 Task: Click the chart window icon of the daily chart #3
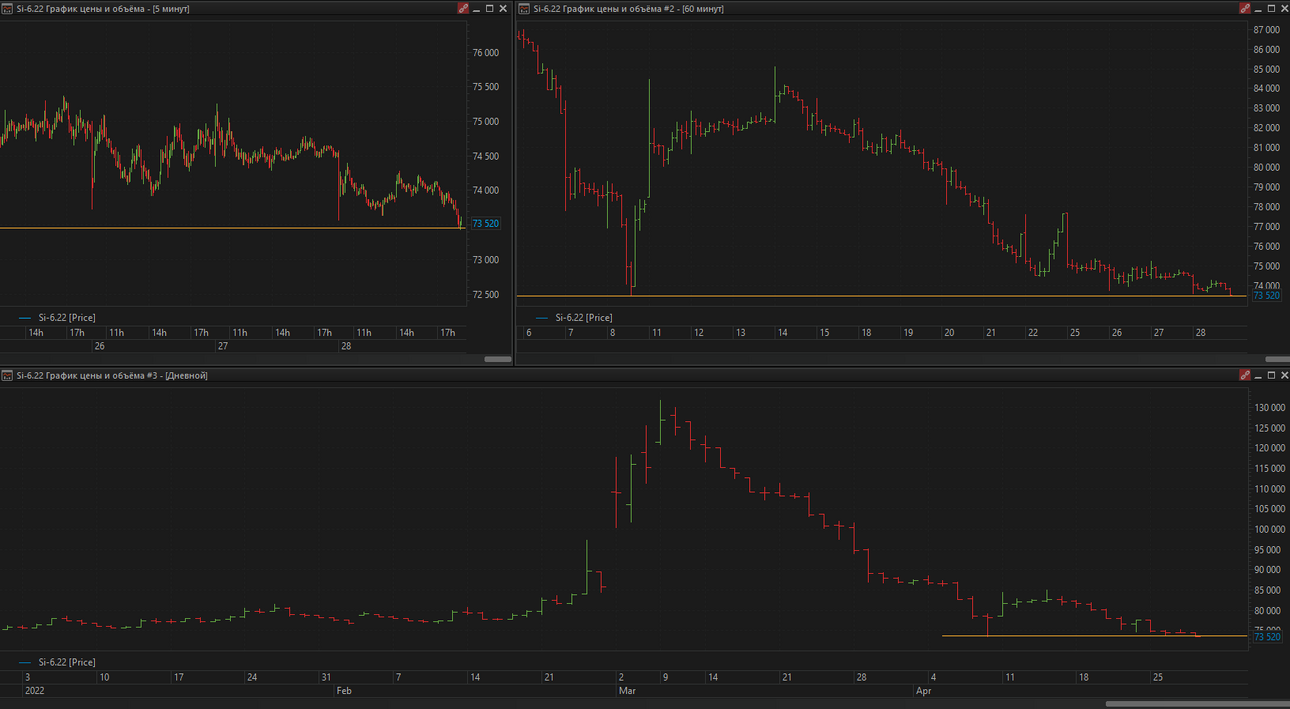click(x=6, y=375)
